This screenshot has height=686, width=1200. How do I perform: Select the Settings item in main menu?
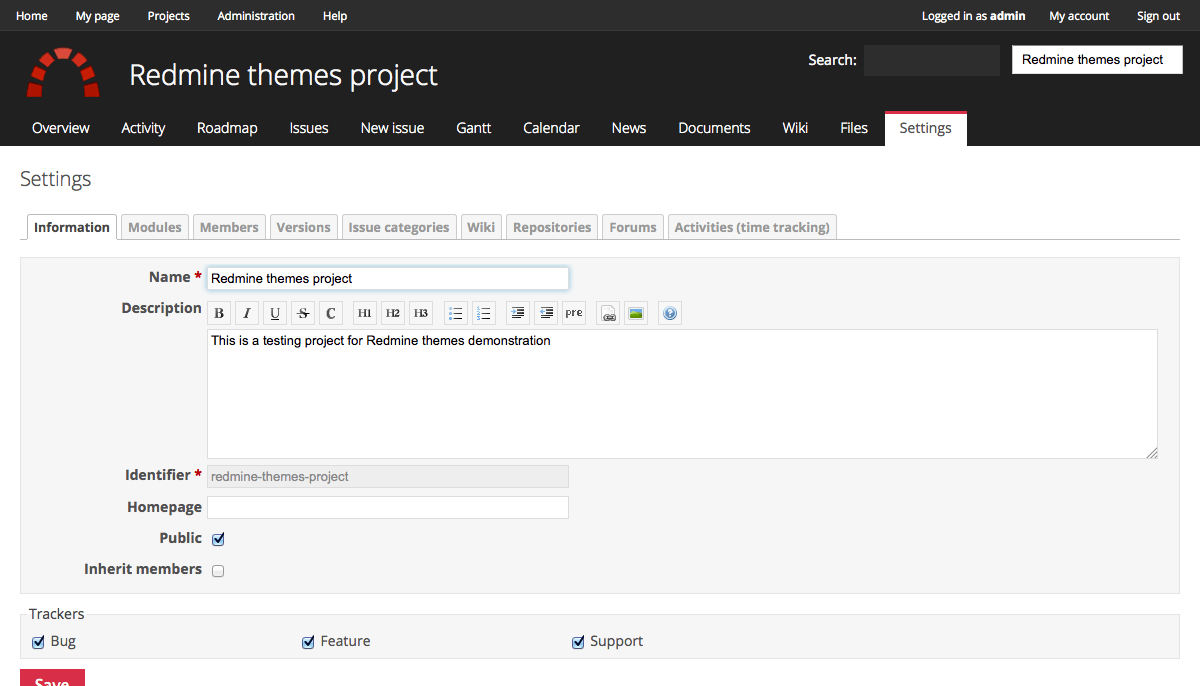(x=925, y=128)
